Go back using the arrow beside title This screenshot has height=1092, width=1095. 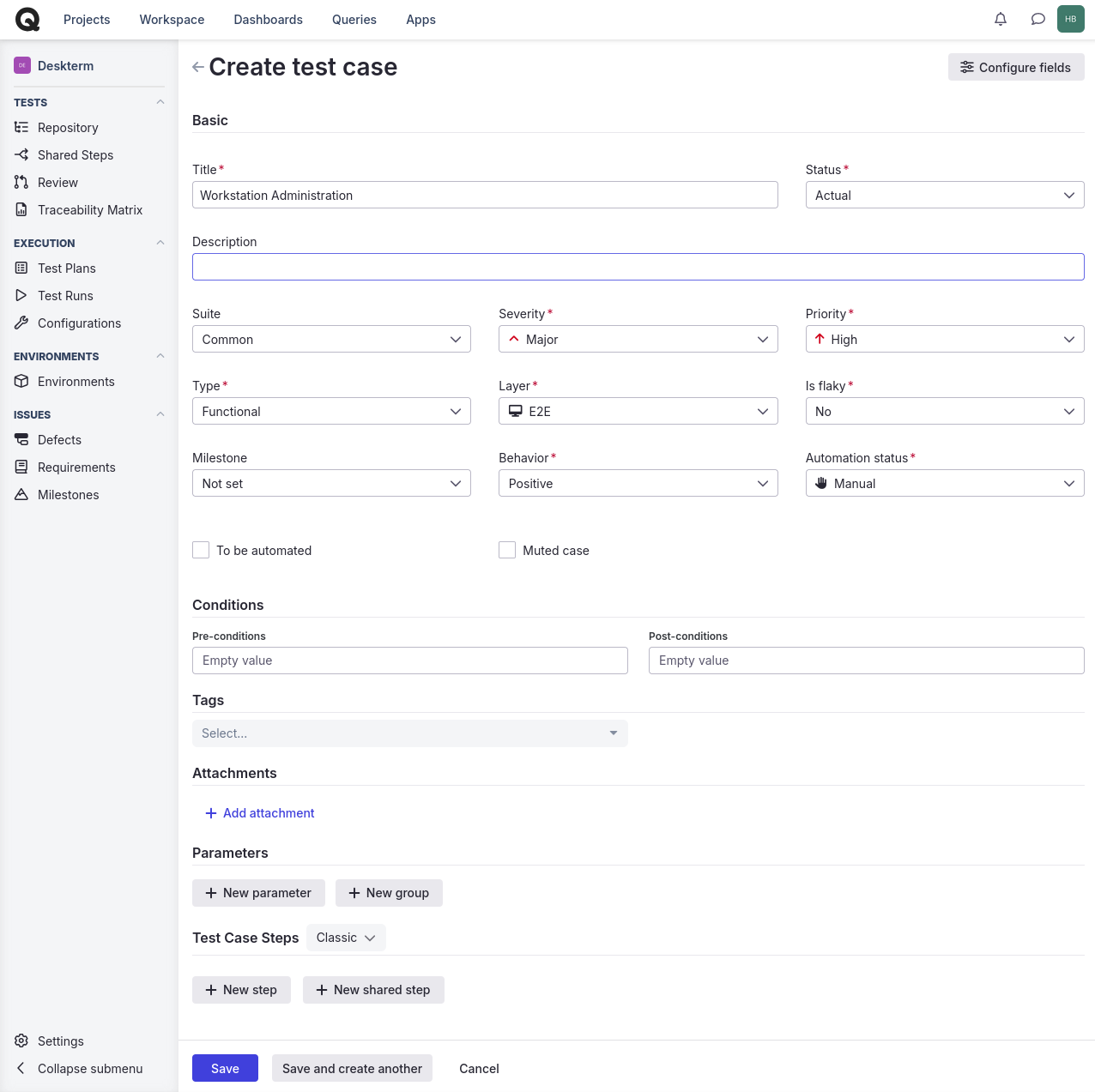click(198, 67)
